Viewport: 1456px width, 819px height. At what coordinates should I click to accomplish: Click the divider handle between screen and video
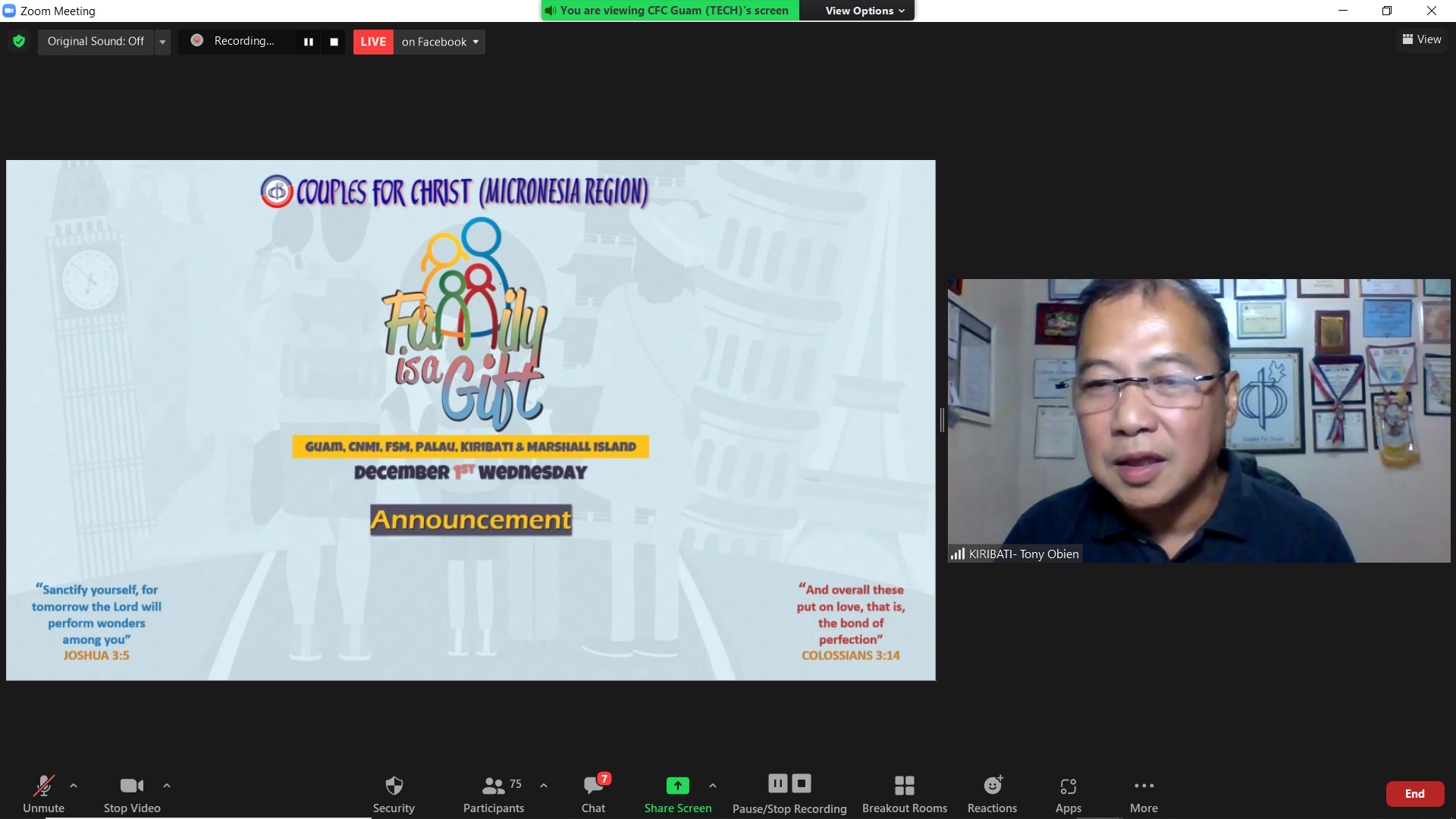[x=942, y=420]
